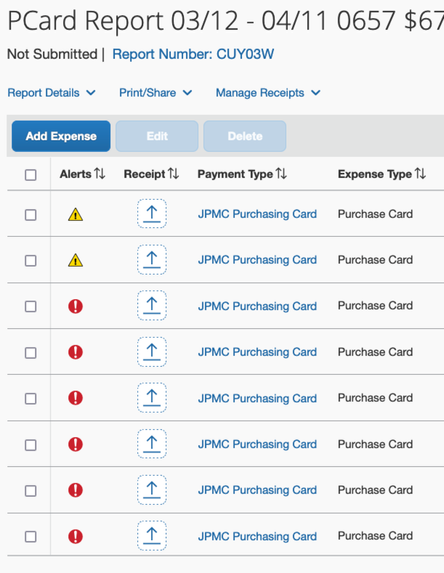Tick the select-all checkbox in the table header
Image resolution: width=444 pixels, height=573 pixels.
(31, 175)
